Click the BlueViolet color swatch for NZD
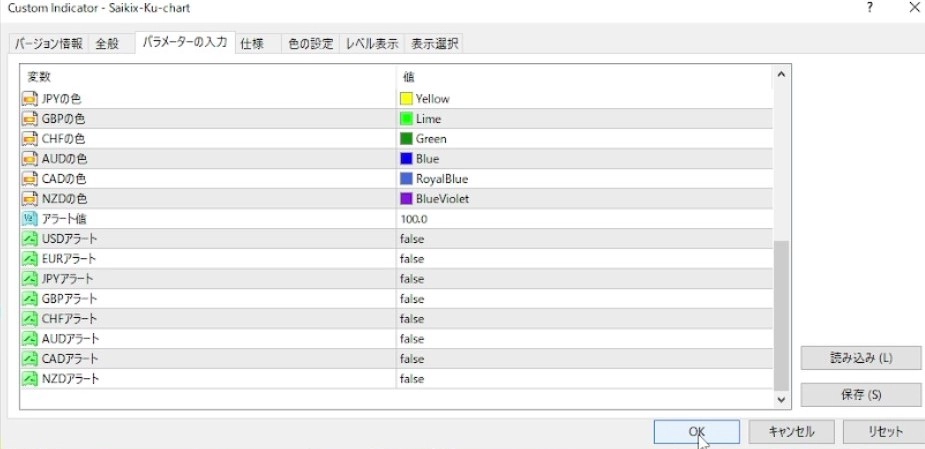This screenshot has height=449, width=925. click(406, 199)
